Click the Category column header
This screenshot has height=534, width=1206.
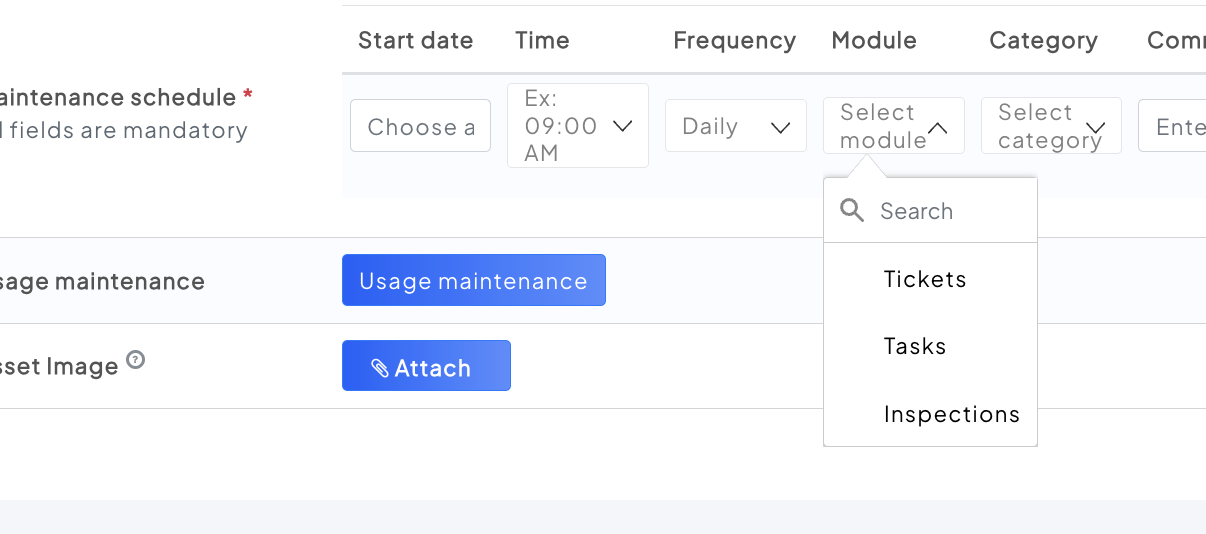[1043, 40]
